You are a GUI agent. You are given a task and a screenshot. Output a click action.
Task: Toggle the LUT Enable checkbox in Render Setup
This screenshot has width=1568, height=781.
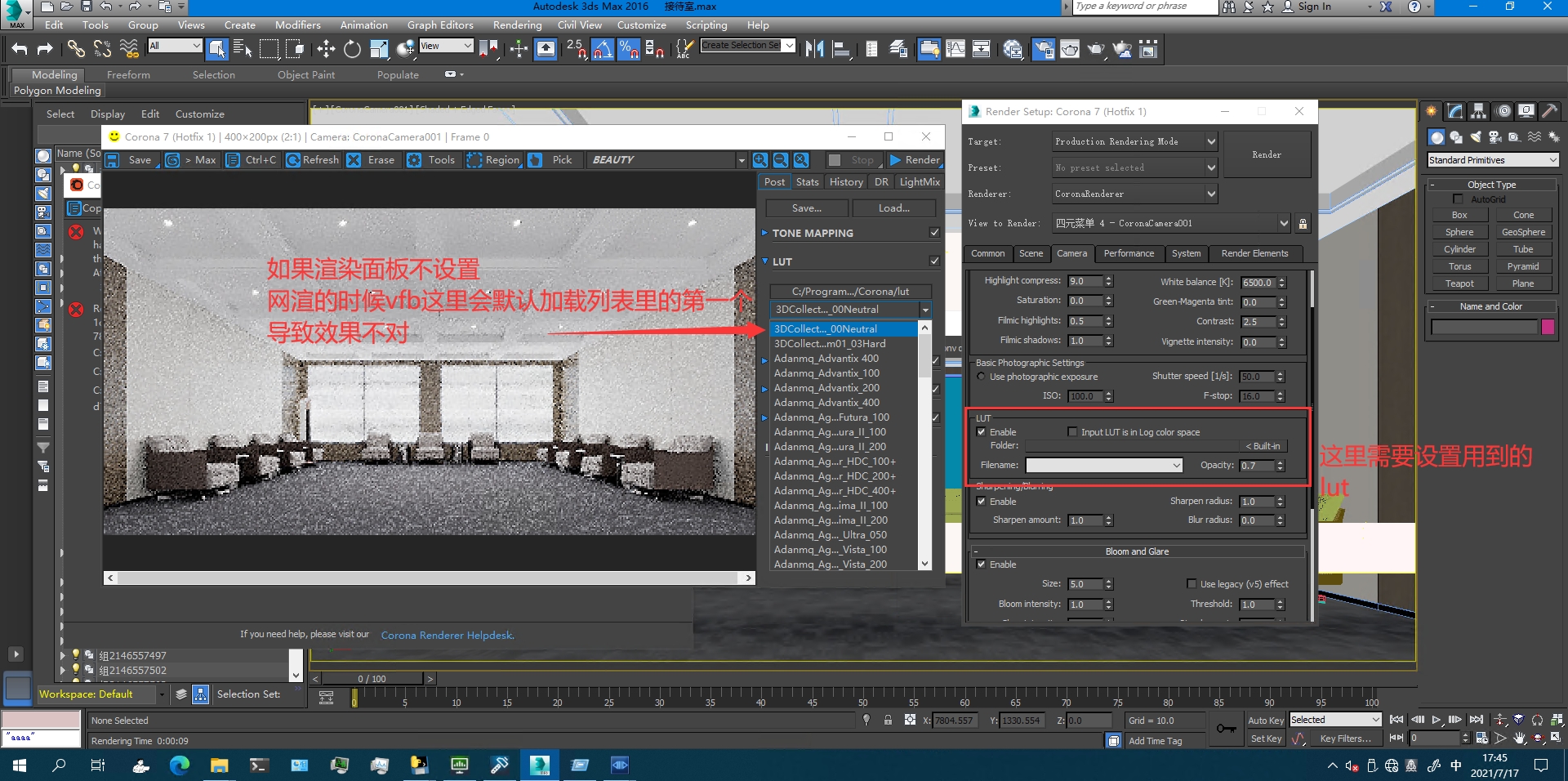[x=982, y=432]
